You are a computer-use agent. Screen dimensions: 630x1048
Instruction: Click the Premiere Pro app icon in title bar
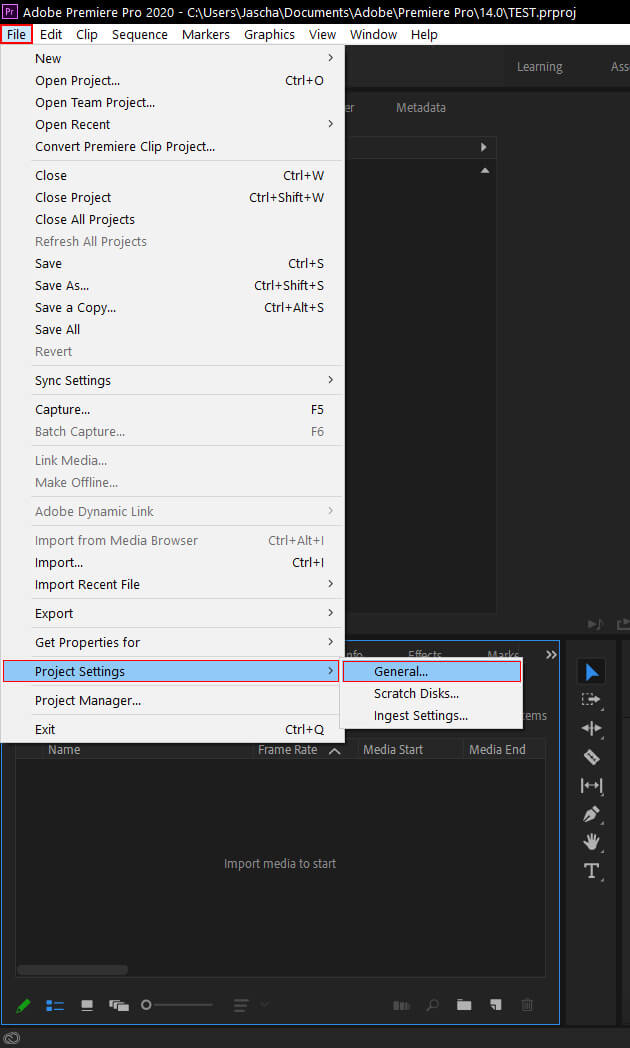coord(10,11)
